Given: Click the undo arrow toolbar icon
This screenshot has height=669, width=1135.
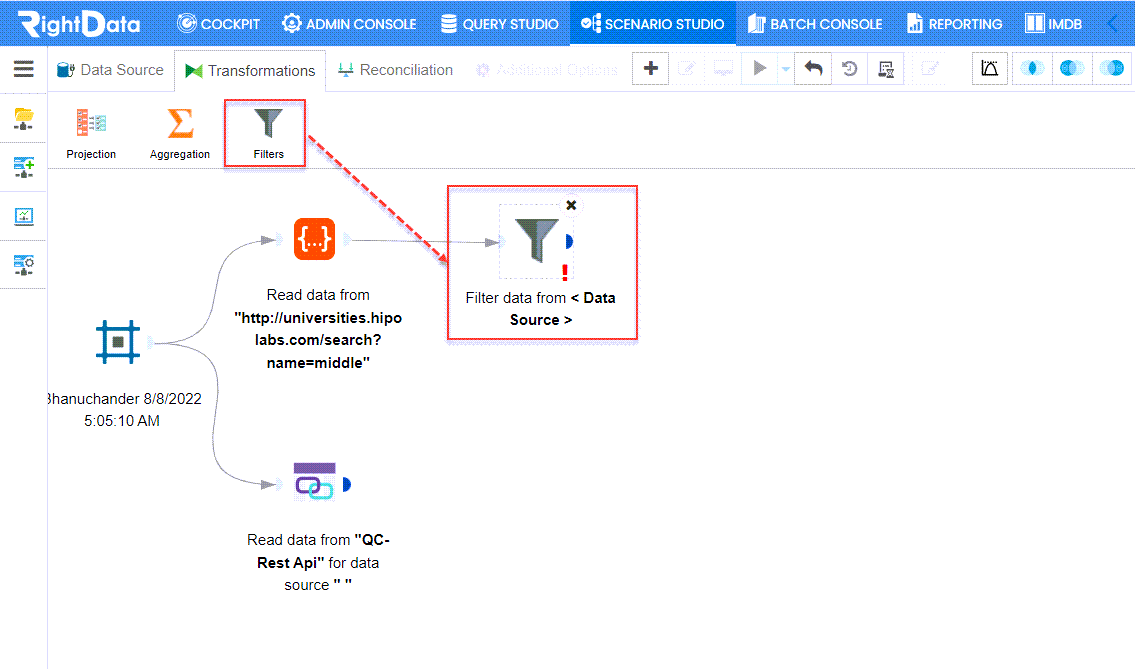Looking at the screenshot, I should tap(813, 68).
